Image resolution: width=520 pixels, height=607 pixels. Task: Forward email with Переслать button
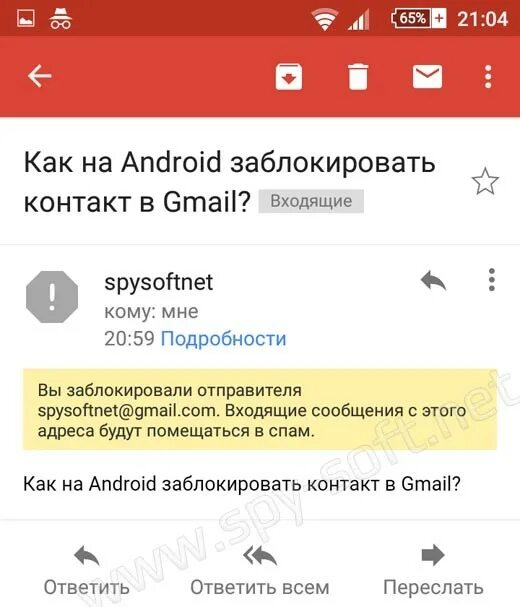[x=433, y=571]
